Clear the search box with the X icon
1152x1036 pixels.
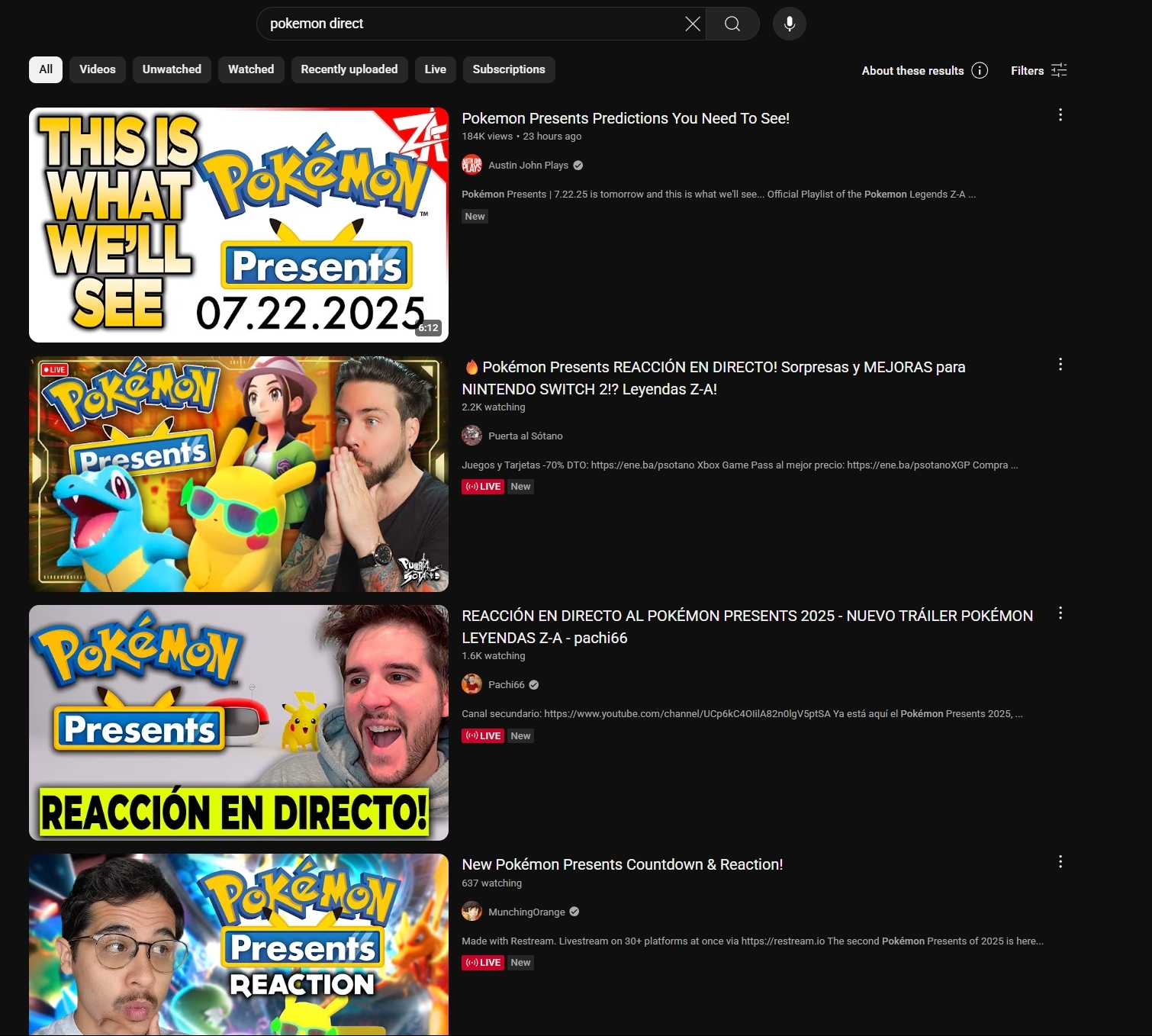692,24
